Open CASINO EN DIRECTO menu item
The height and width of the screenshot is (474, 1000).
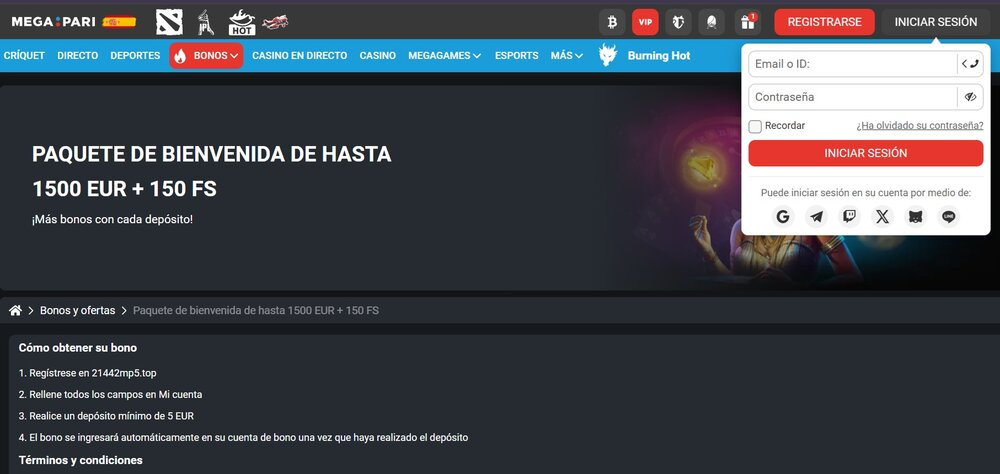(x=300, y=56)
